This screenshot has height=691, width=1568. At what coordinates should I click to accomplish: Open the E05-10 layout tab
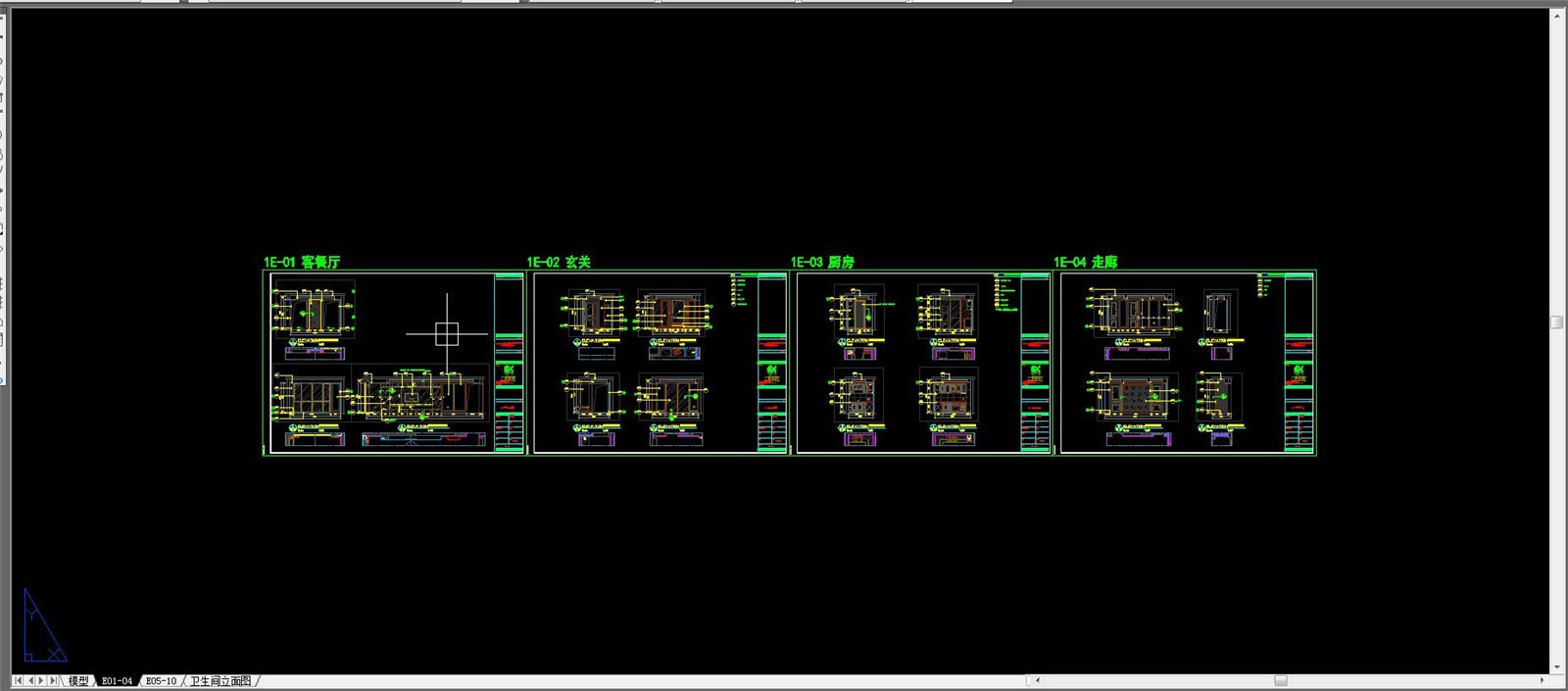tap(161, 680)
